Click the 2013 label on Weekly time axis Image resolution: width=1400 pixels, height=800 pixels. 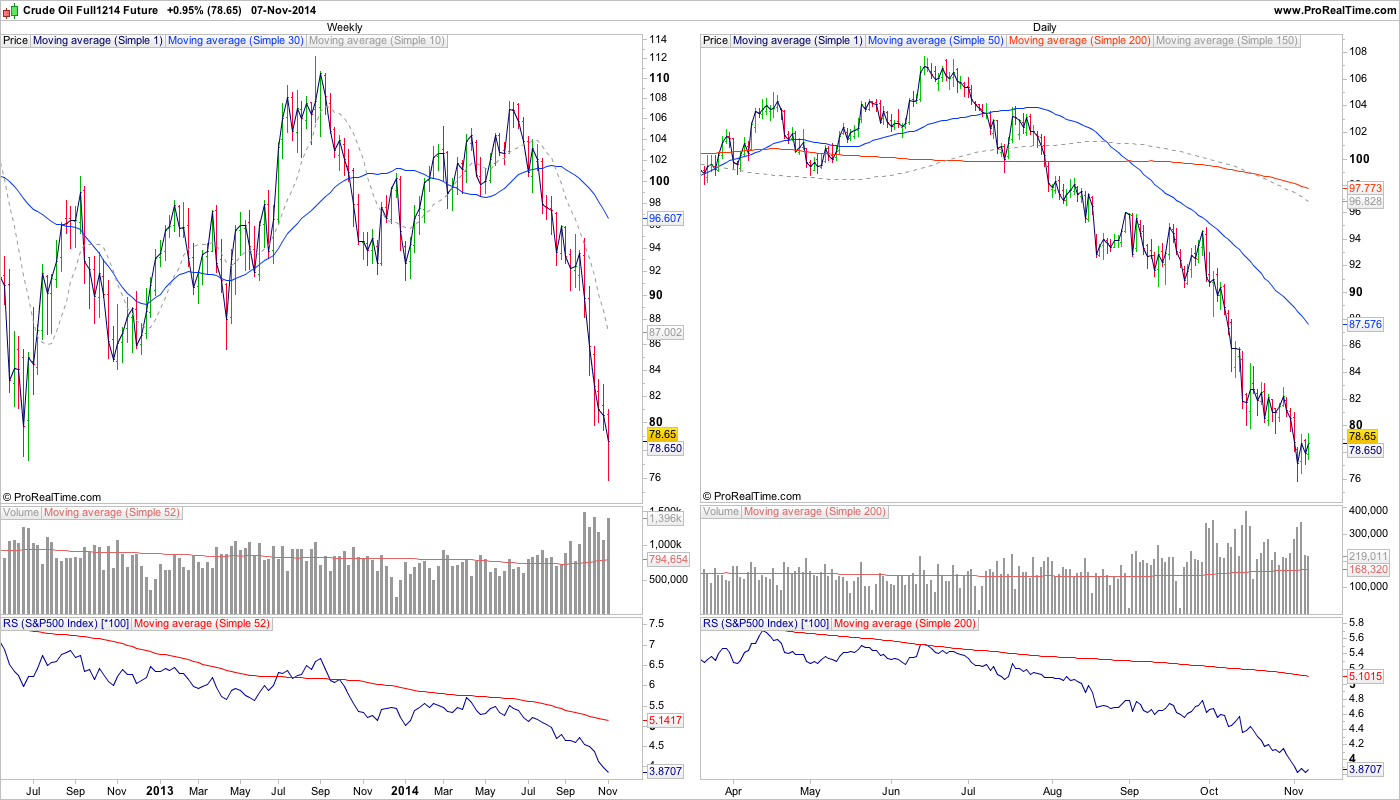[x=160, y=790]
